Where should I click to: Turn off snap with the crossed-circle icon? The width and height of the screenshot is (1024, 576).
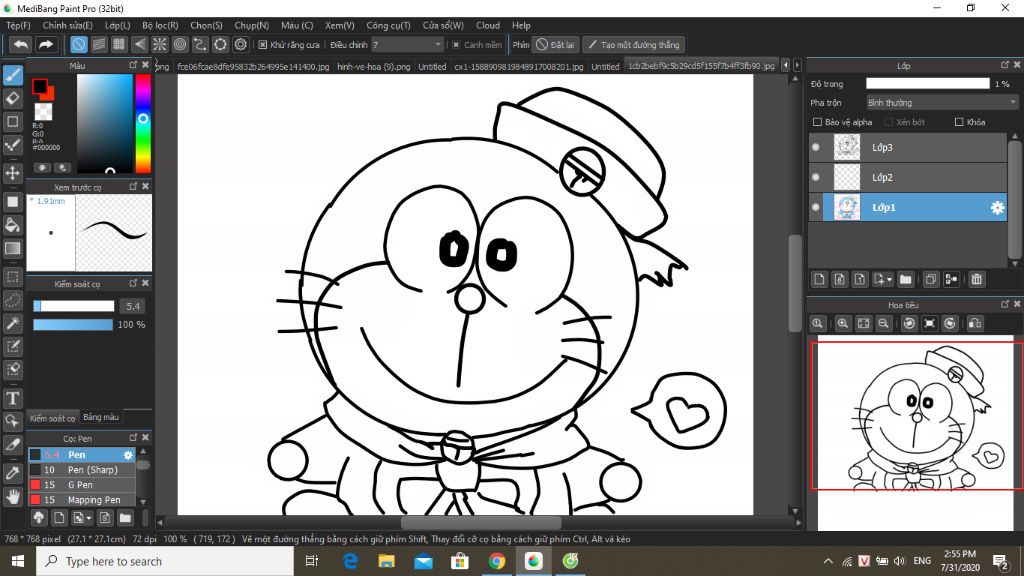click(78, 44)
